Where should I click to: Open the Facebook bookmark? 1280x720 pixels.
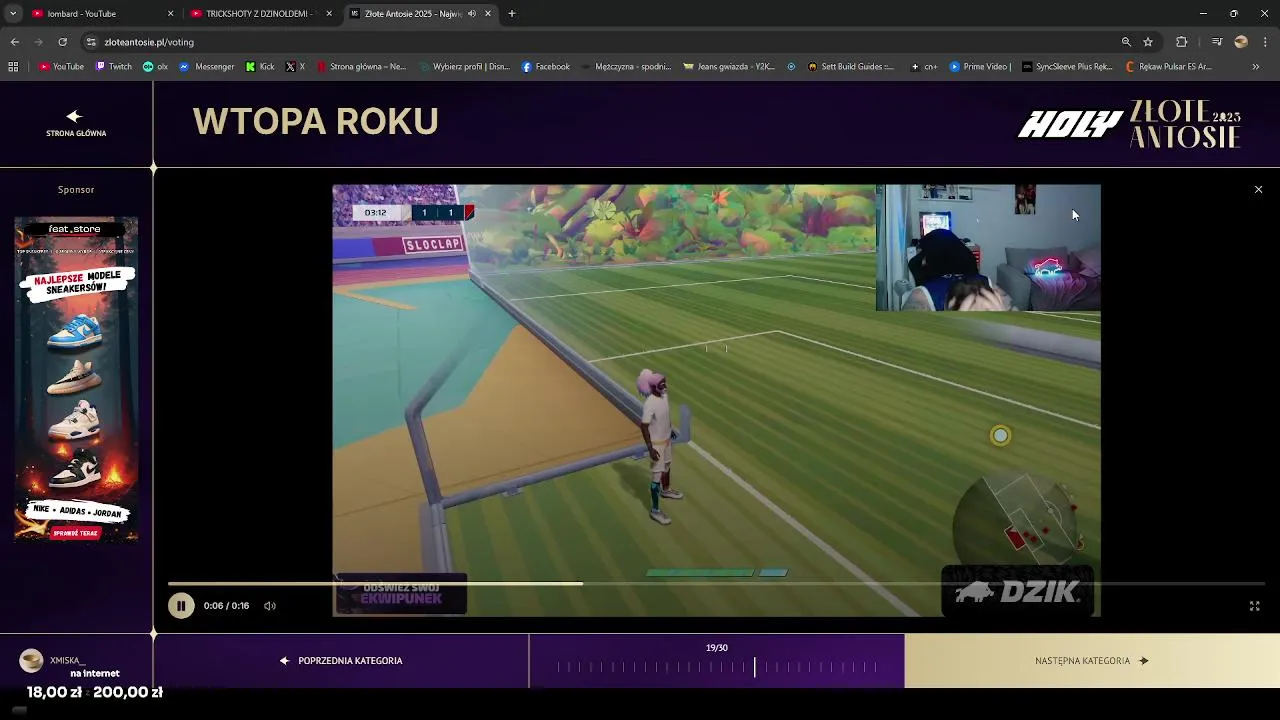point(546,67)
